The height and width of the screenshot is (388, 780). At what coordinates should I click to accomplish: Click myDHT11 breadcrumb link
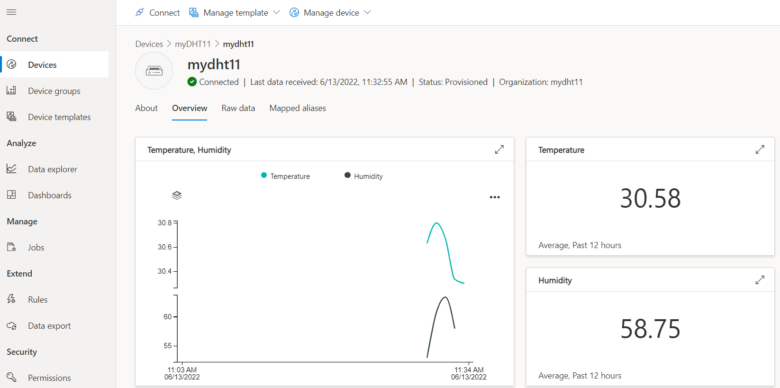[194, 44]
